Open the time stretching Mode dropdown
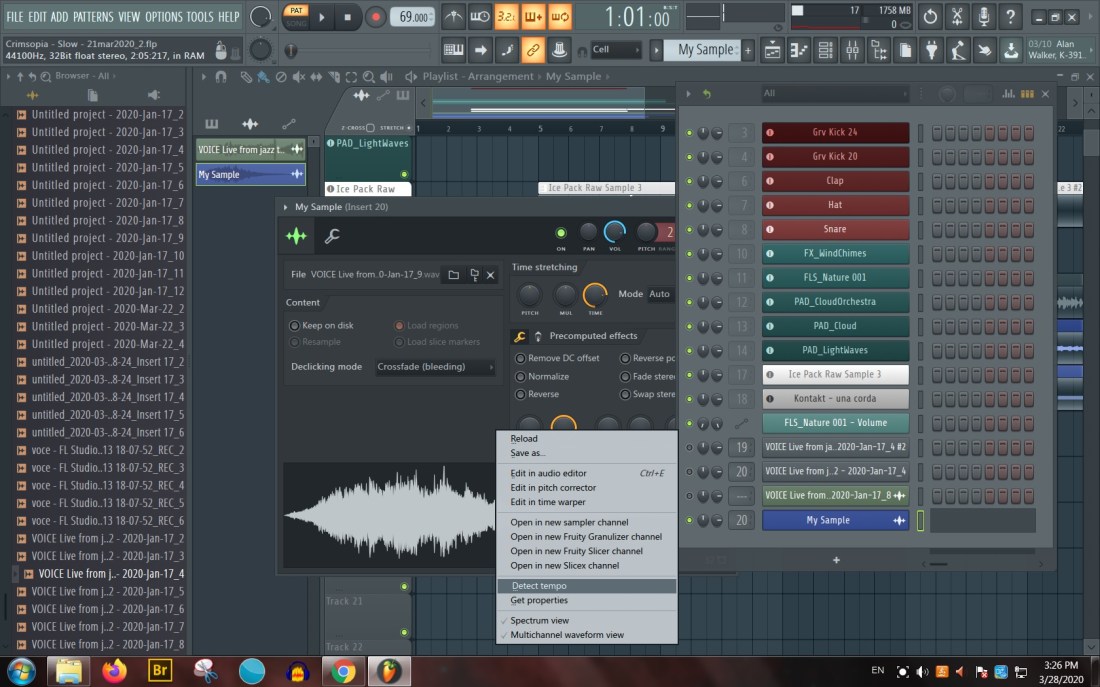The height and width of the screenshot is (687, 1100). (x=660, y=295)
